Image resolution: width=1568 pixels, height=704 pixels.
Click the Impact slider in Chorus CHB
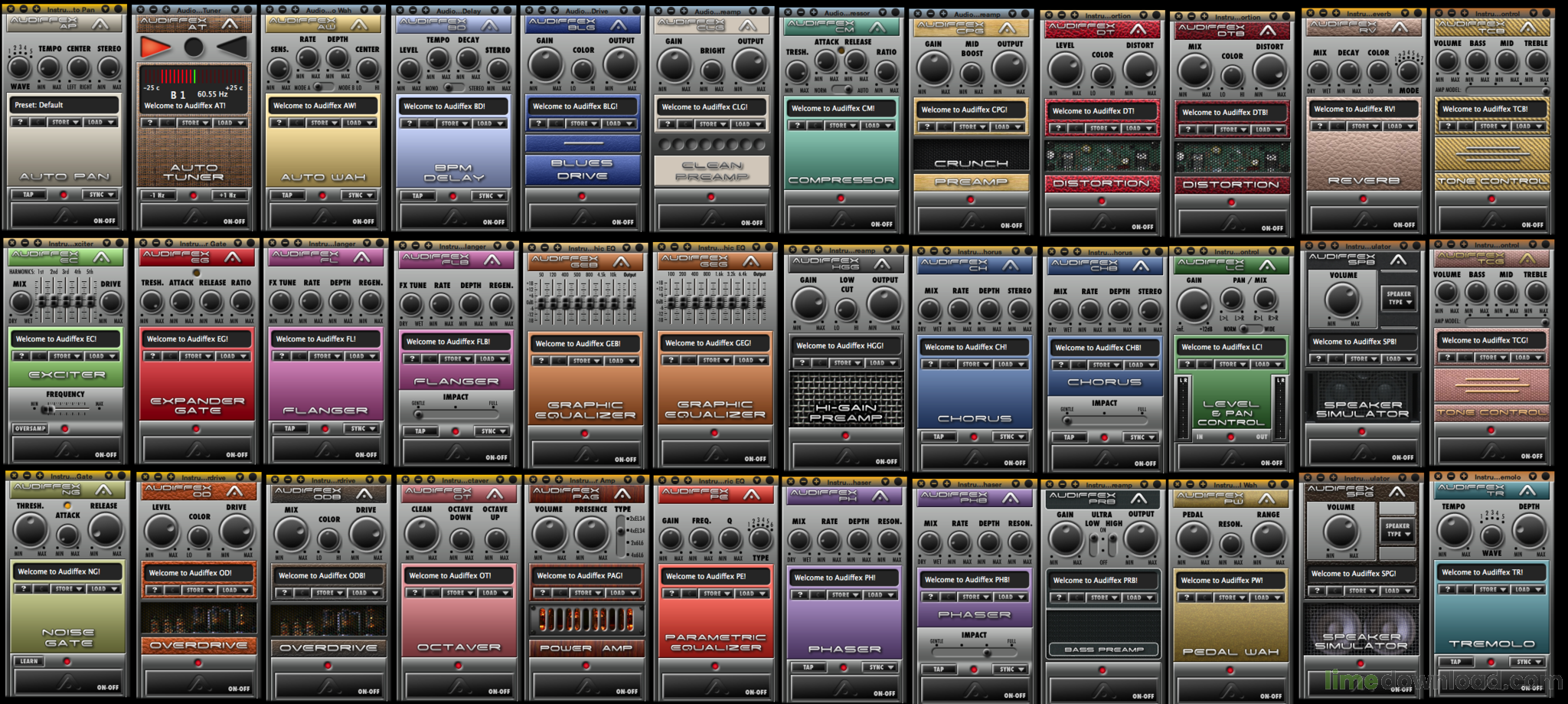pos(1104,421)
